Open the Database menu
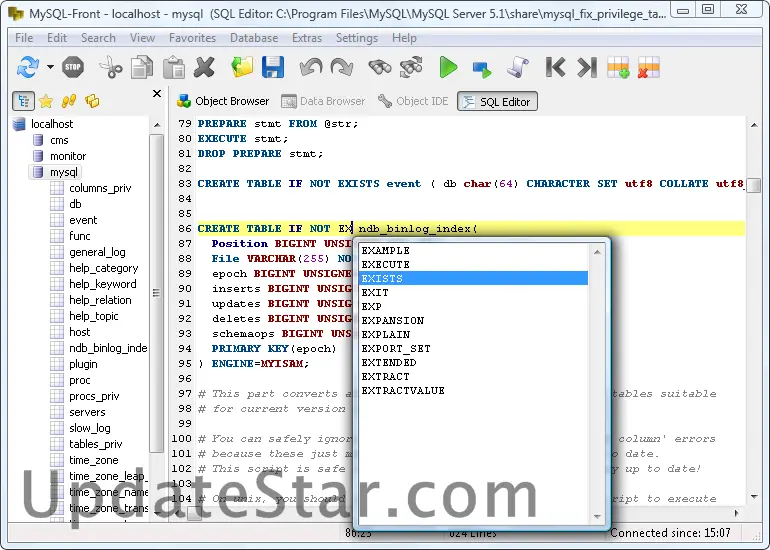The height and width of the screenshot is (550, 770). 254,38
